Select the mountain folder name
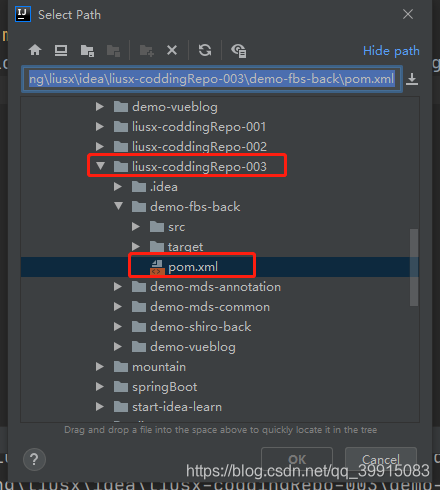440x490 pixels. (159, 367)
